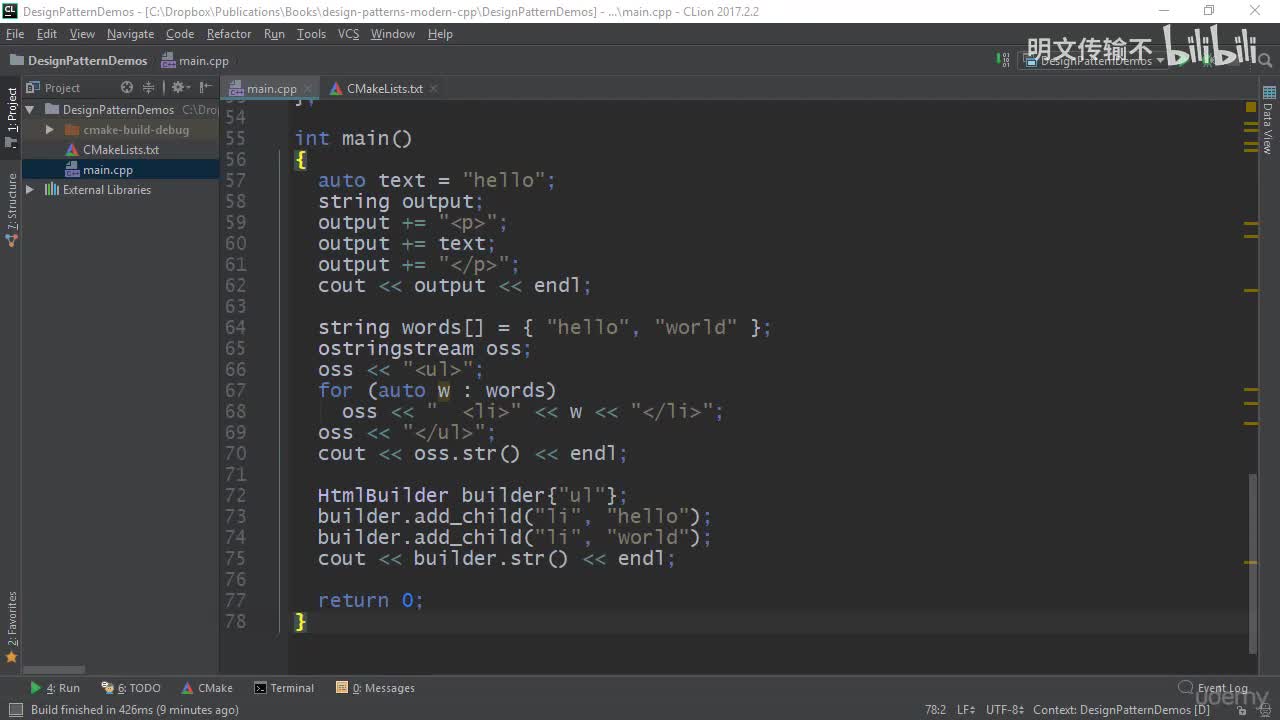
Task: Open the View menu
Action: [82, 34]
